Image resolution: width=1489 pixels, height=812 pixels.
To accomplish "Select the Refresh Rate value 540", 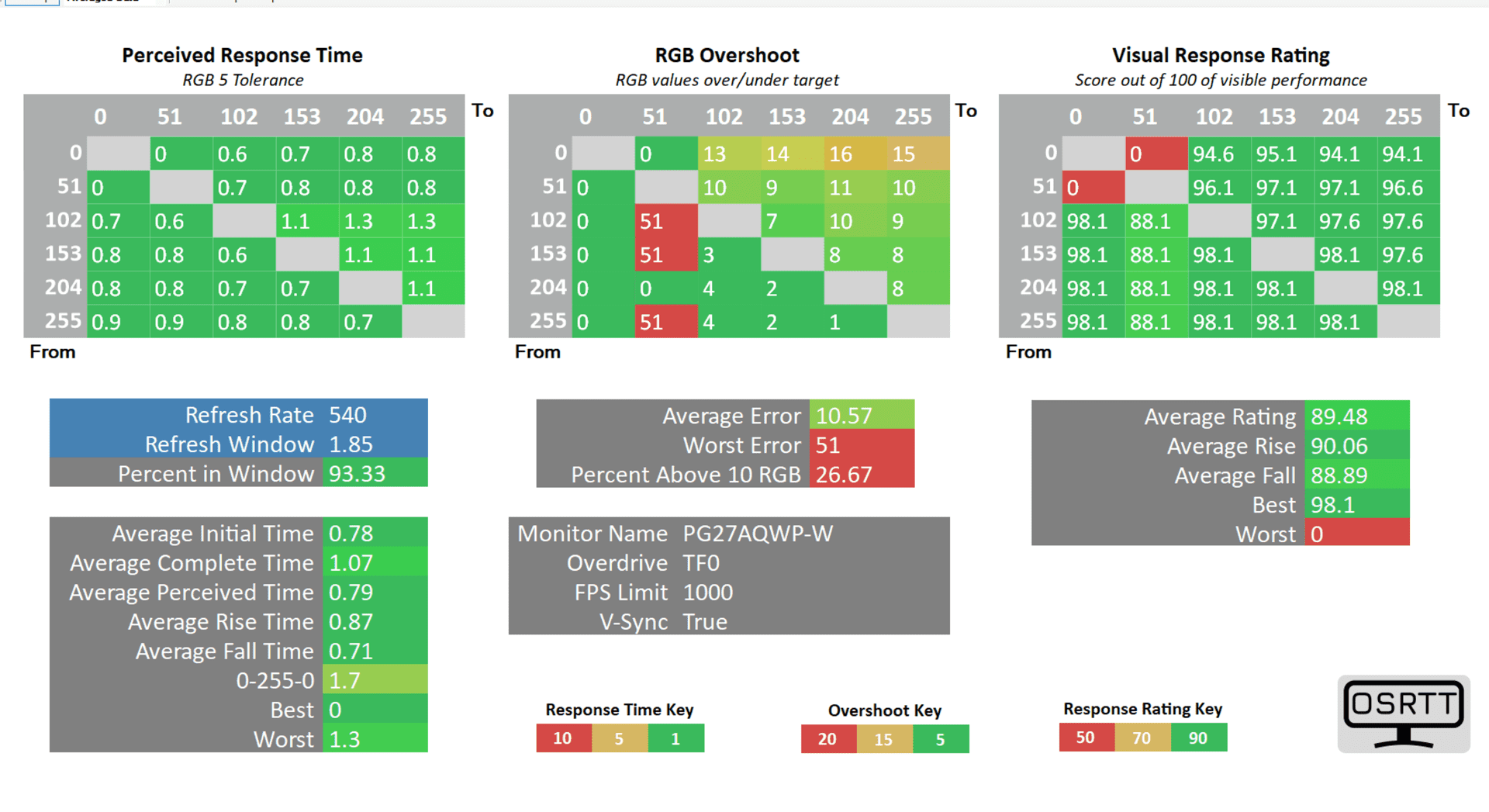I will pos(347,415).
